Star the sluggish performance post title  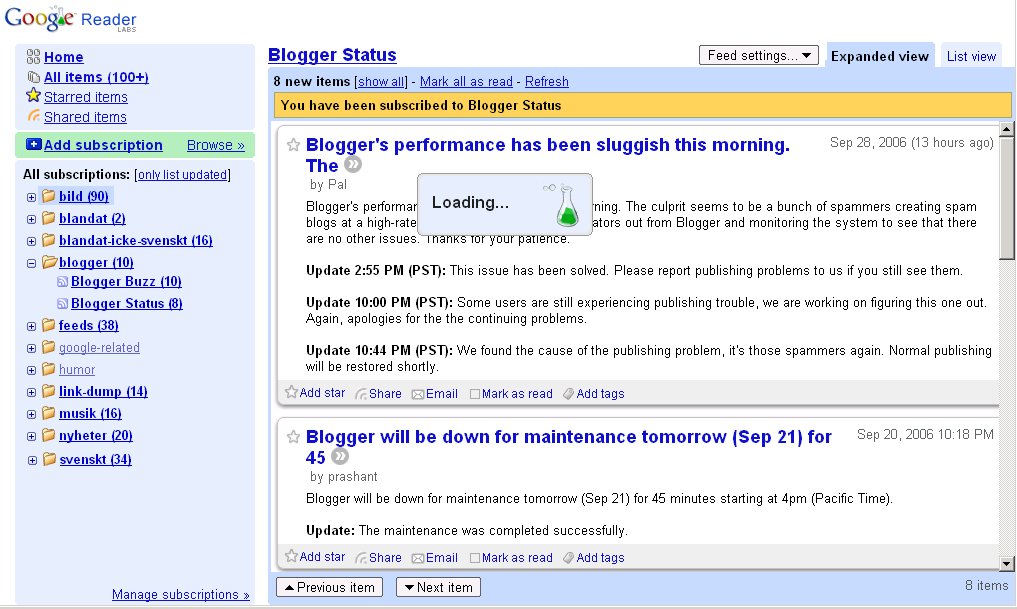(293, 145)
